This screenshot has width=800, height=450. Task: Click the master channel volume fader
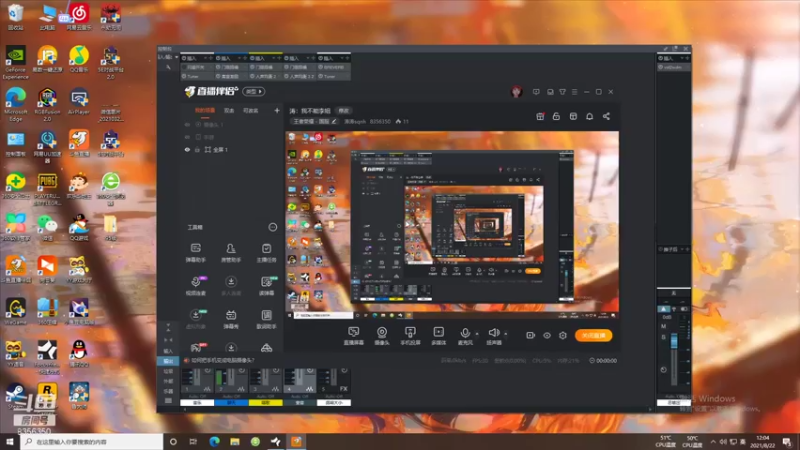pyautogui.click(x=674, y=341)
